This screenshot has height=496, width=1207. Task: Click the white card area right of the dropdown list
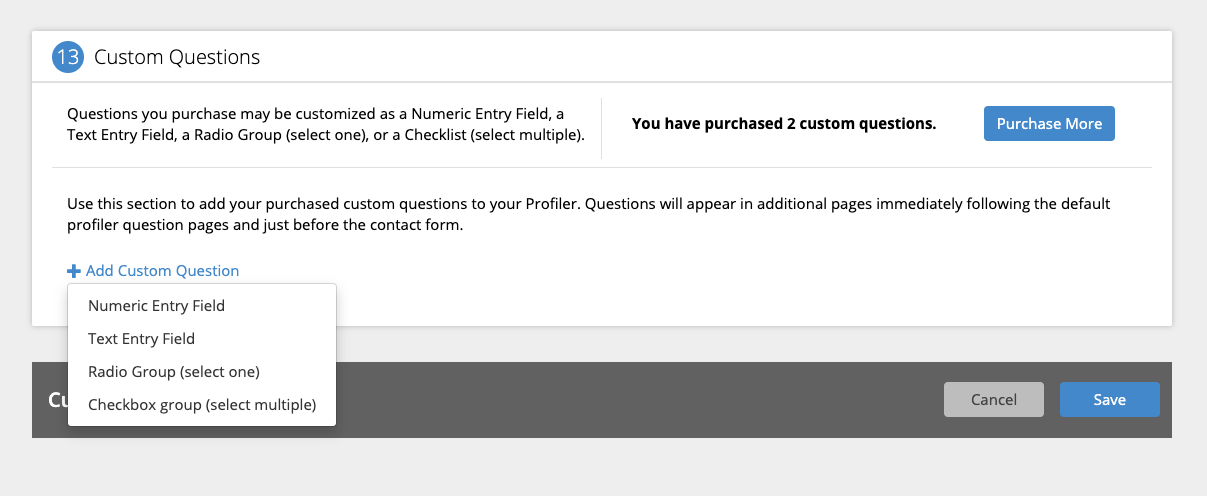pyautogui.click(x=750, y=300)
